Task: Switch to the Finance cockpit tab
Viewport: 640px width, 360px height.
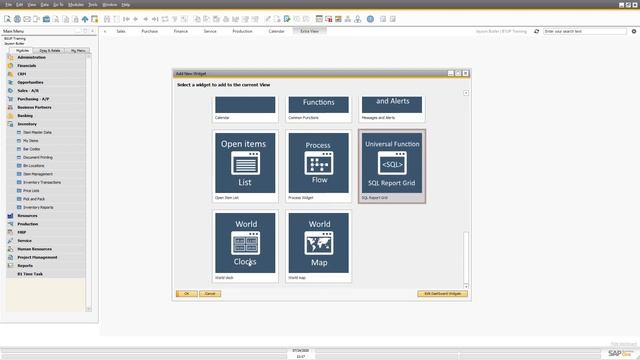Action: pyautogui.click(x=181, y=31)
